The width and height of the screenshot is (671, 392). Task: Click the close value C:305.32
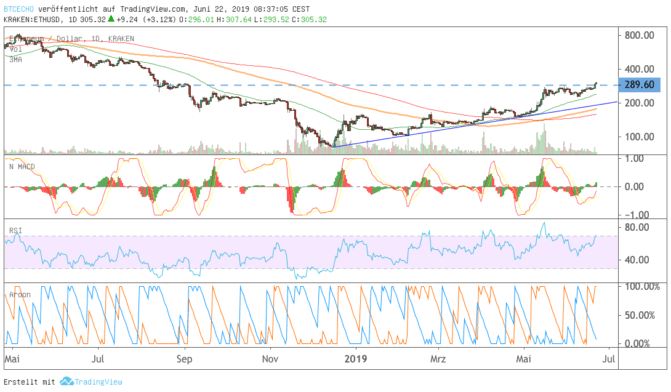(x=309, y=20)
